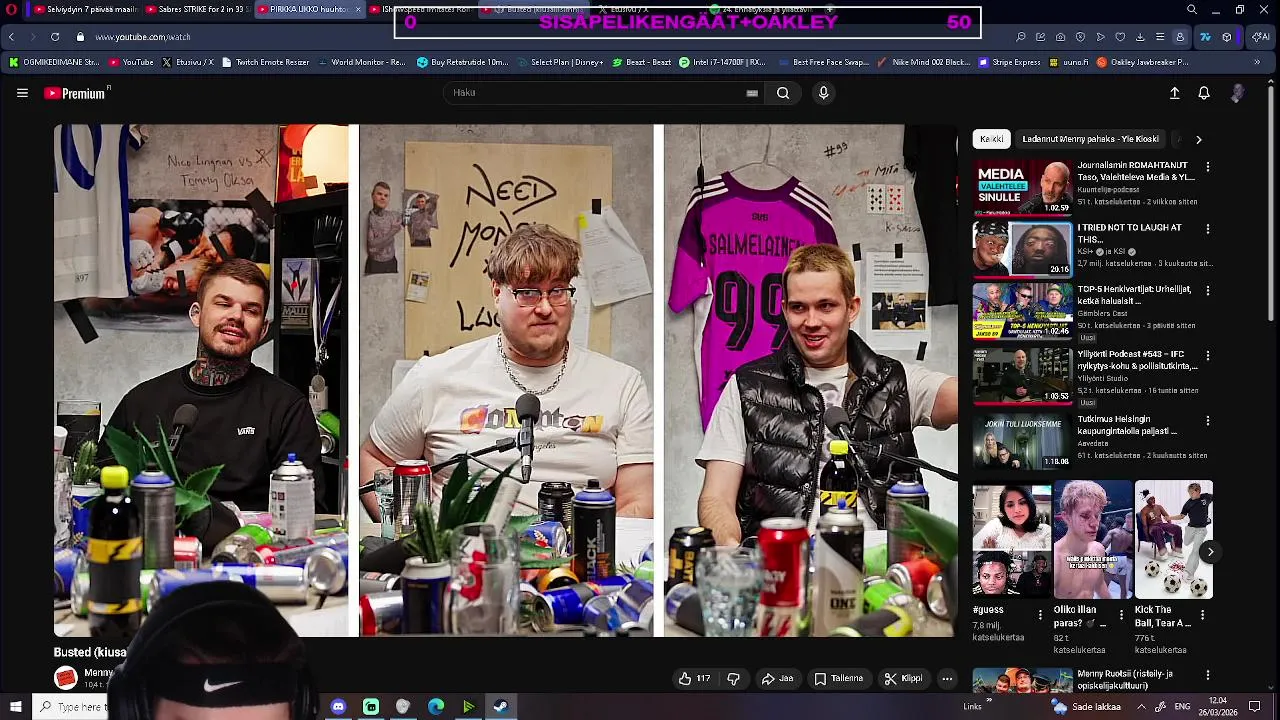Open the browser tab search magnifier icon
Viewport: 1280px width, 720px height.
tap(1192, 10)
